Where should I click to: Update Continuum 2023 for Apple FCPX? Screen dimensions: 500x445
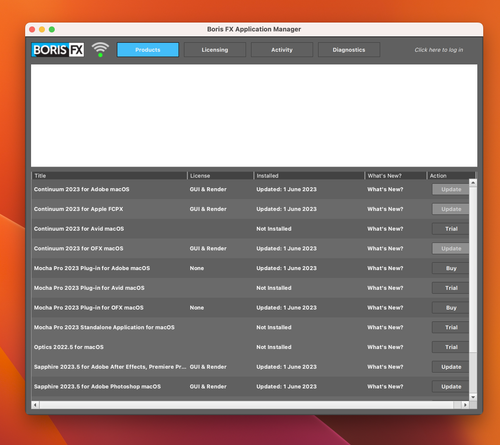(451, 209)
